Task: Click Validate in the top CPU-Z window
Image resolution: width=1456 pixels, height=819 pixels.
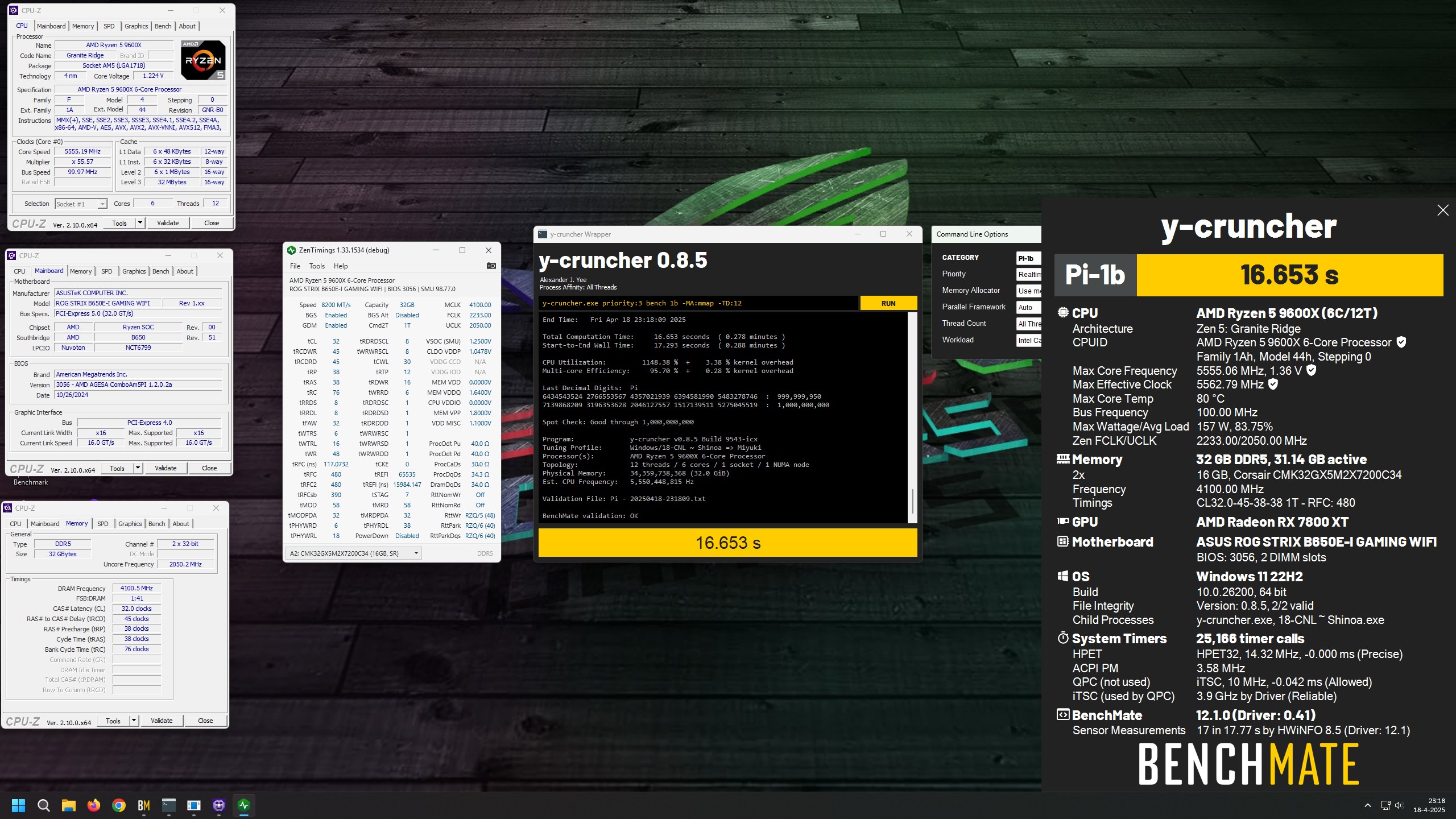Action: (x=168, y=223)
